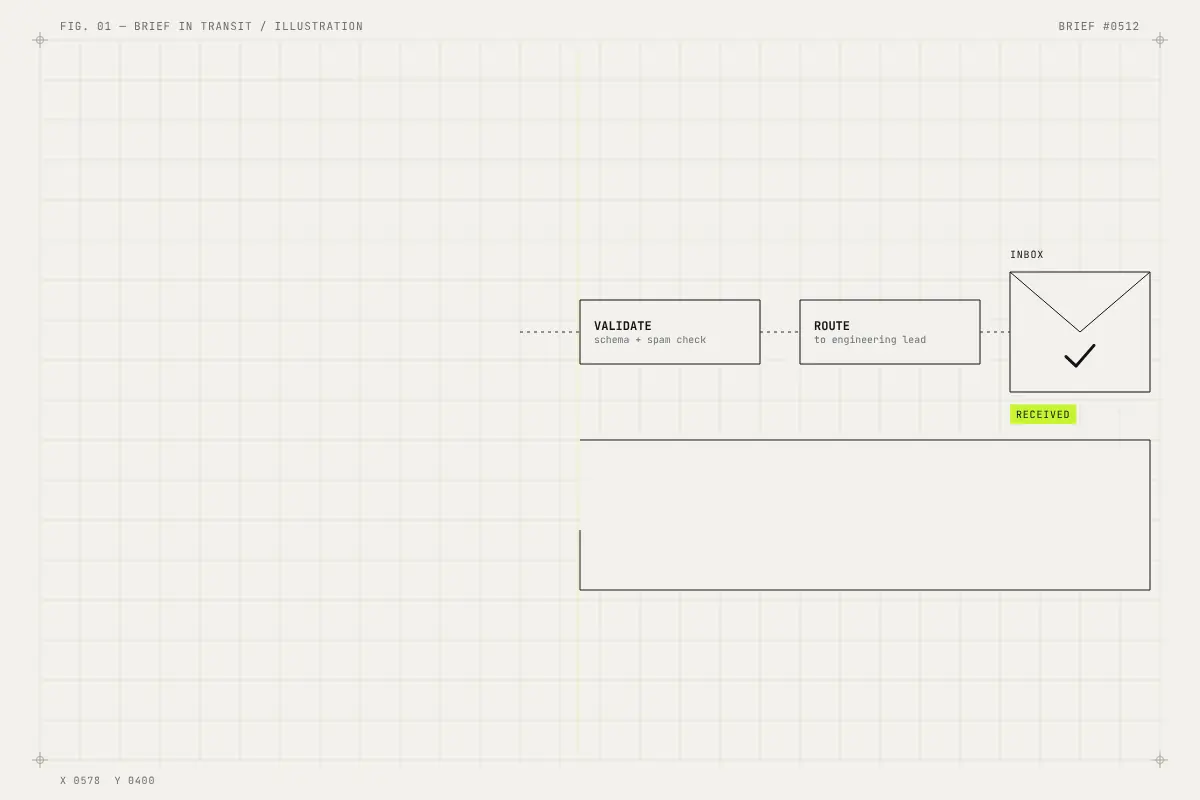This screenshot has height=800, width=1200.
Task: Click the inbox envelope icon
Action: coord(1080,332)
